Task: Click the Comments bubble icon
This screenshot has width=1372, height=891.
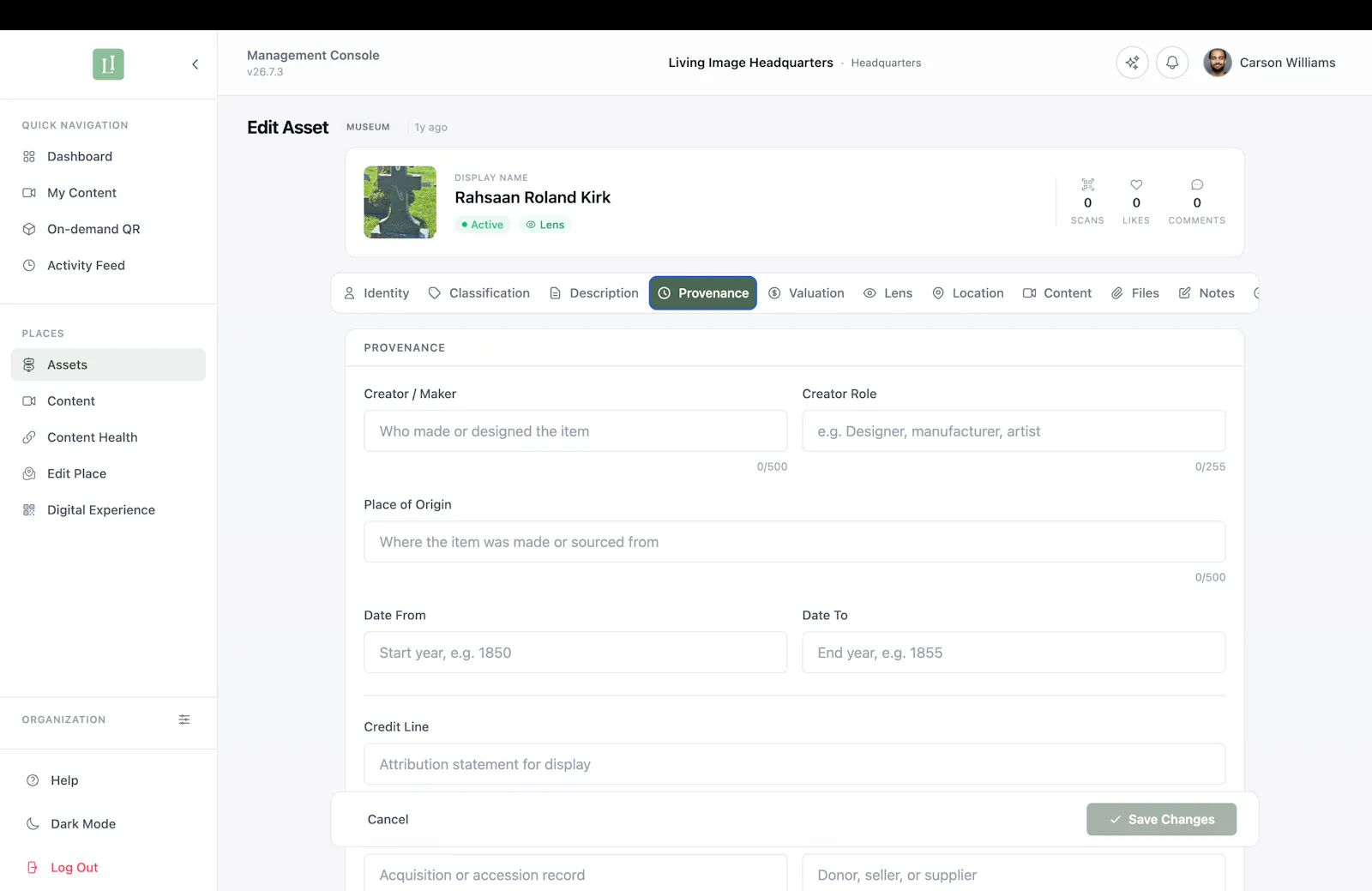Action: (x=1197, y=184)
